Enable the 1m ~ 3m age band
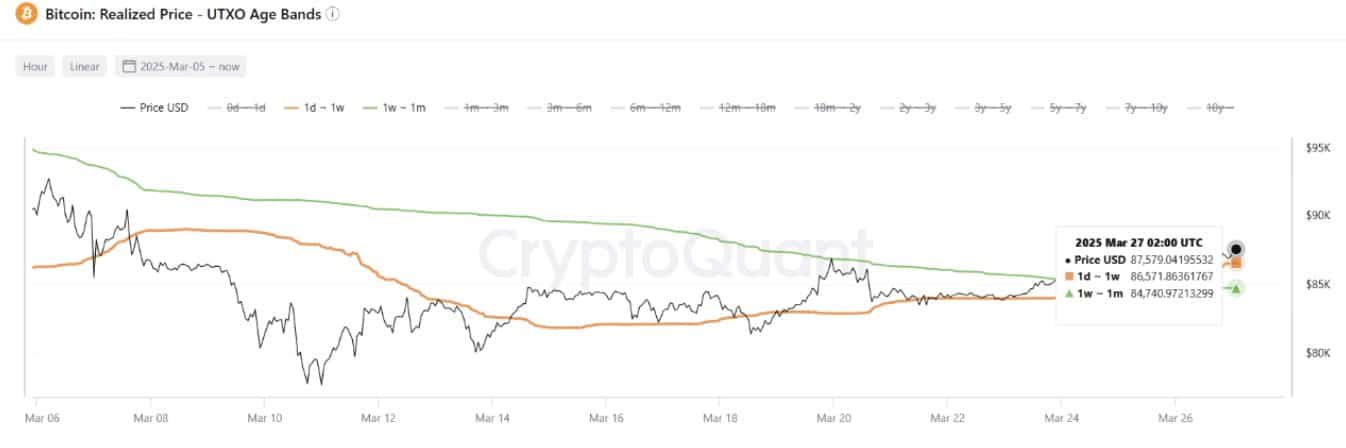The height and width of the screenshot is (448, 1346). [x=480, y=107]
